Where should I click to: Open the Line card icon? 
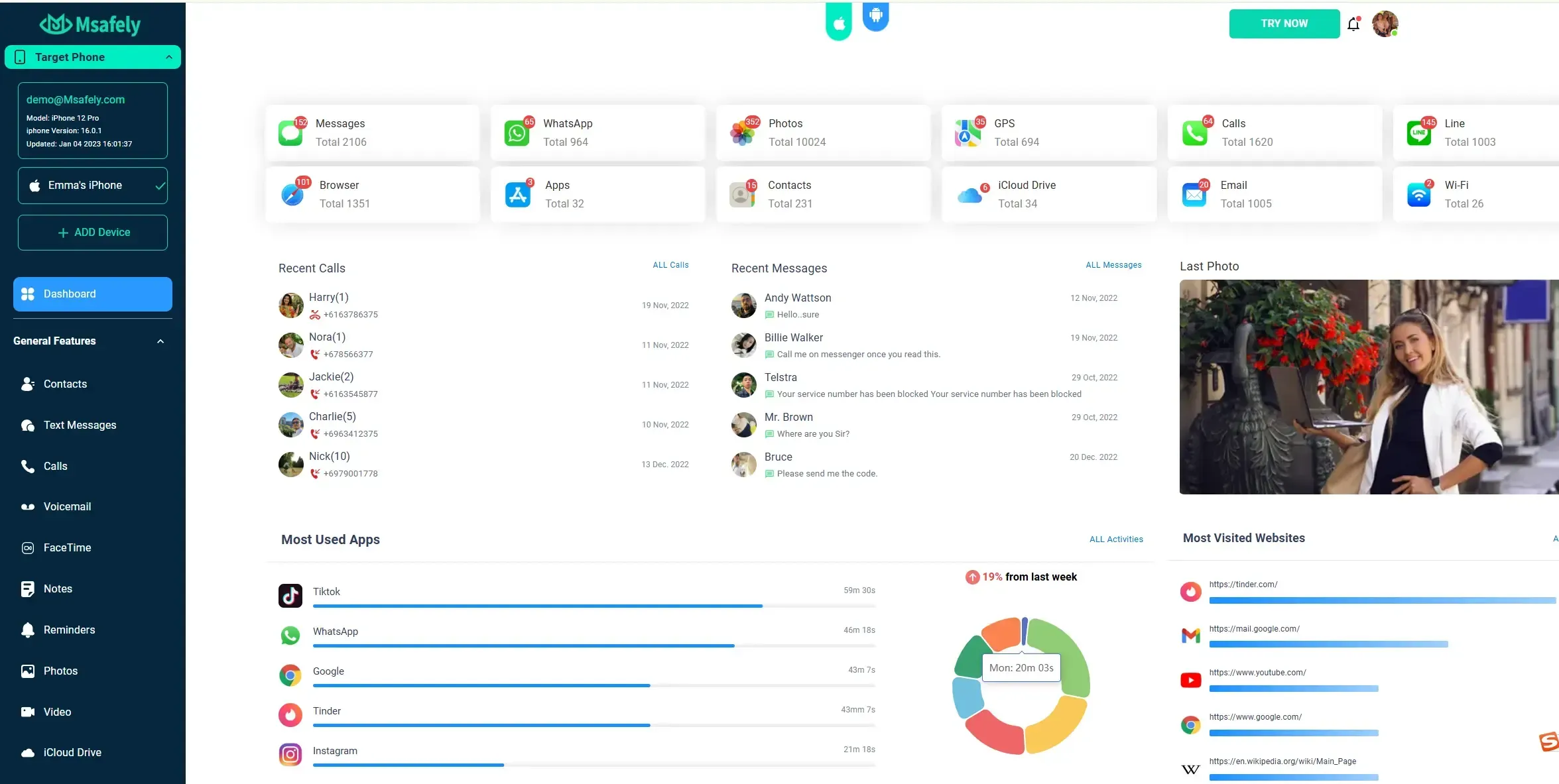(1418, 133)
